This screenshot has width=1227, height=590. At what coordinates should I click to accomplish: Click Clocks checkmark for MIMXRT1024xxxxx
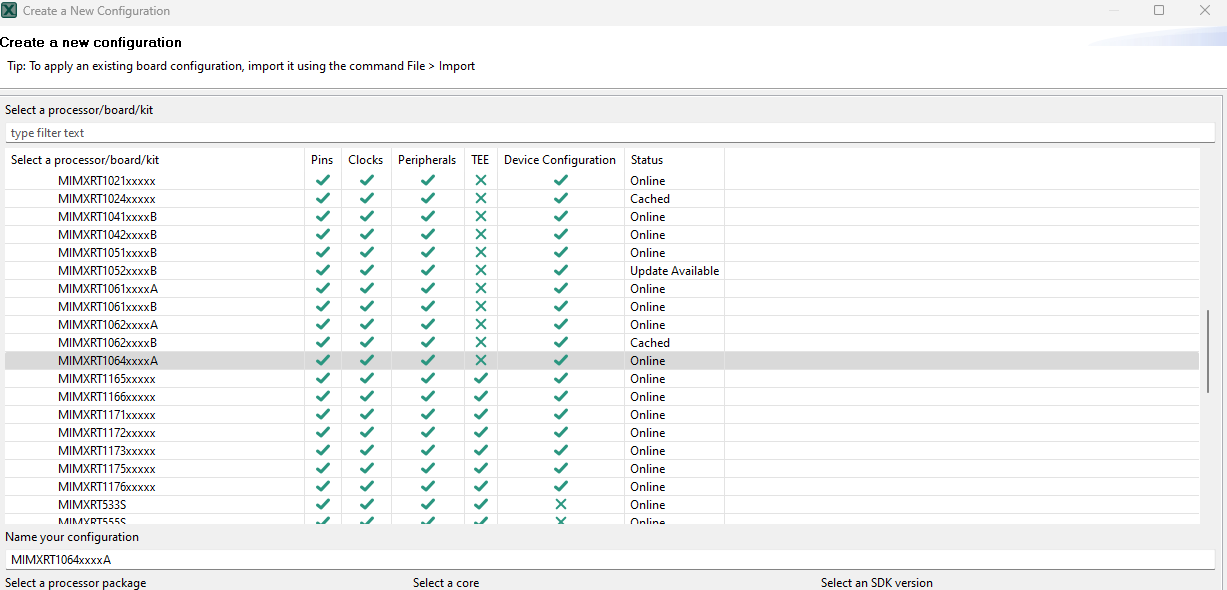366,199
